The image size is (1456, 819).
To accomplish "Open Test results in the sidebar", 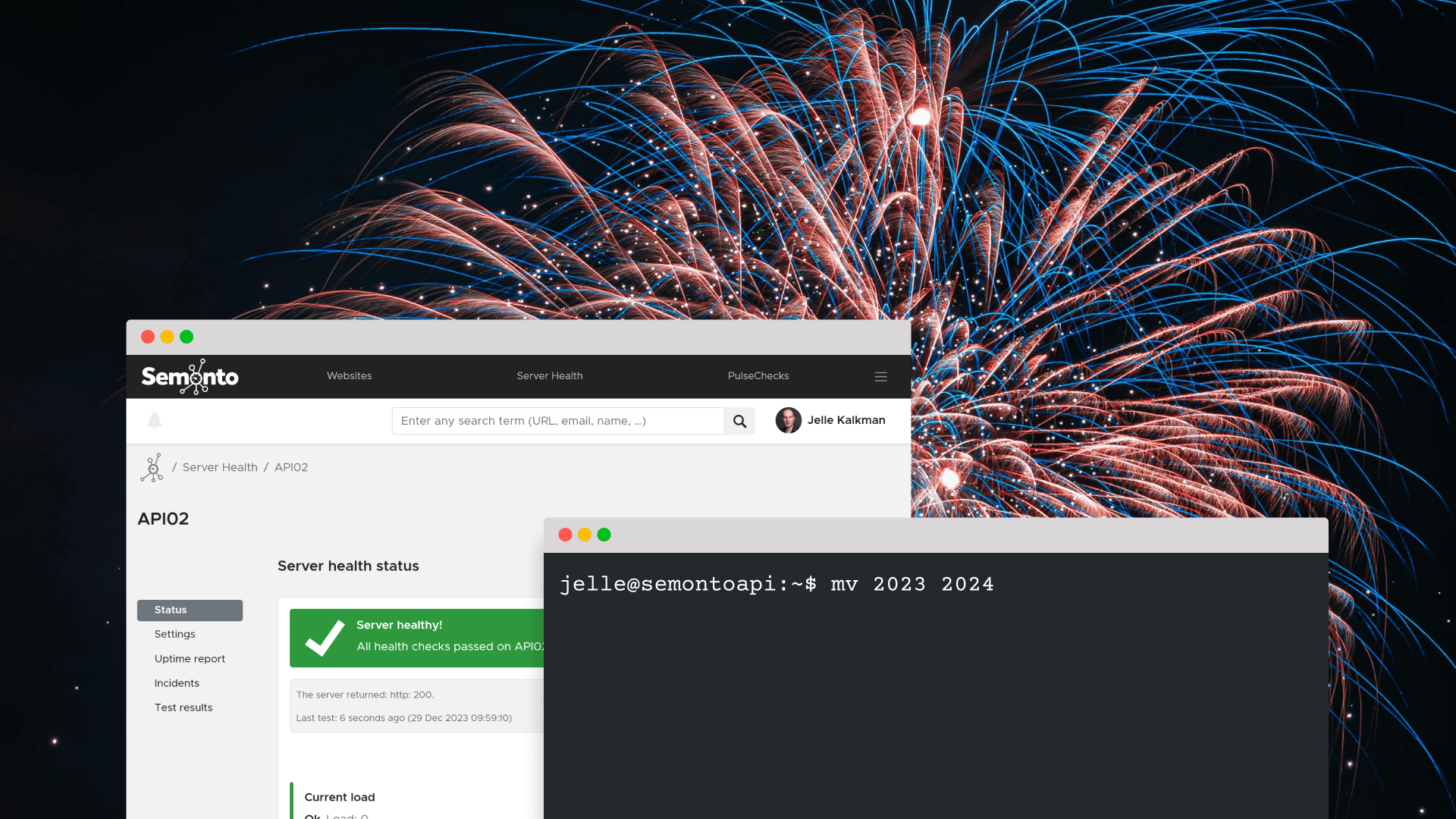I will pyautogui.click(x=184, y=708).
